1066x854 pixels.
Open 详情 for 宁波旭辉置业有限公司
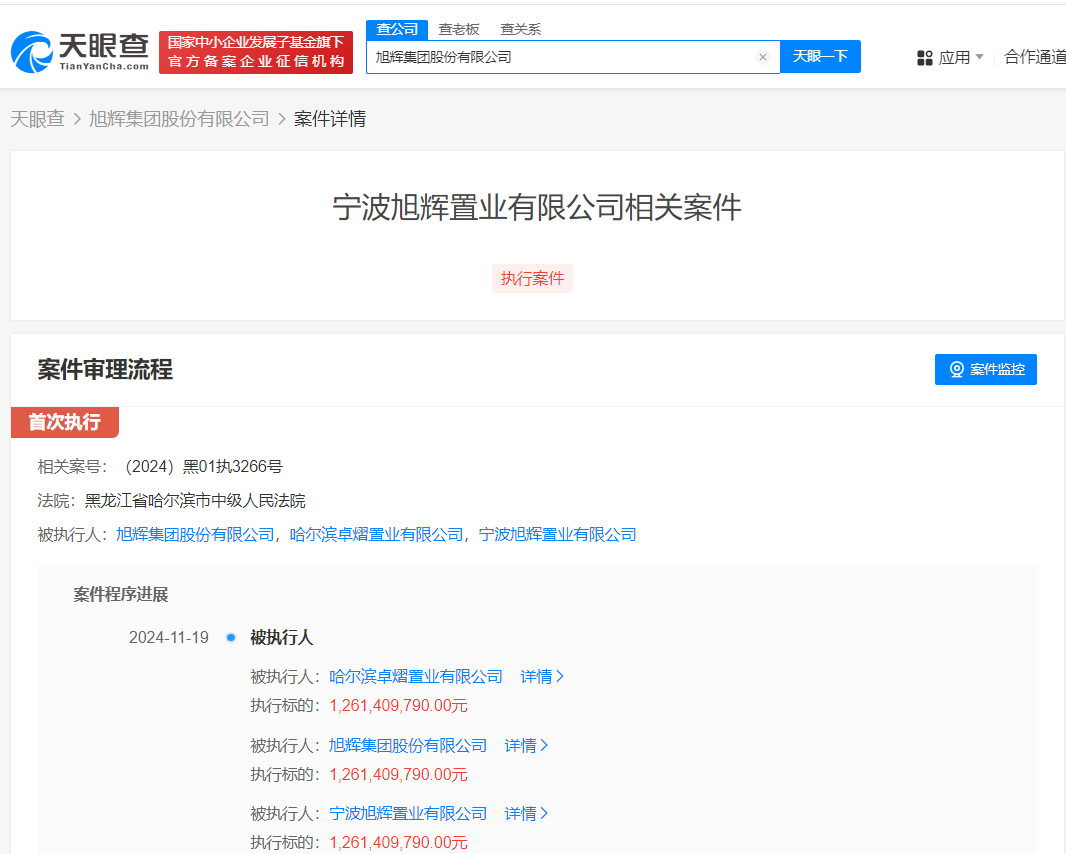point(526,813)
